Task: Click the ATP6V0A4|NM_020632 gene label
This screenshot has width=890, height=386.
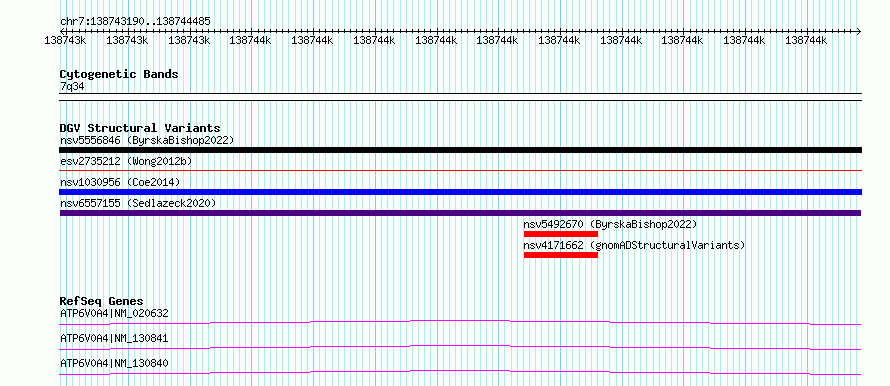Action: point(114,313)
